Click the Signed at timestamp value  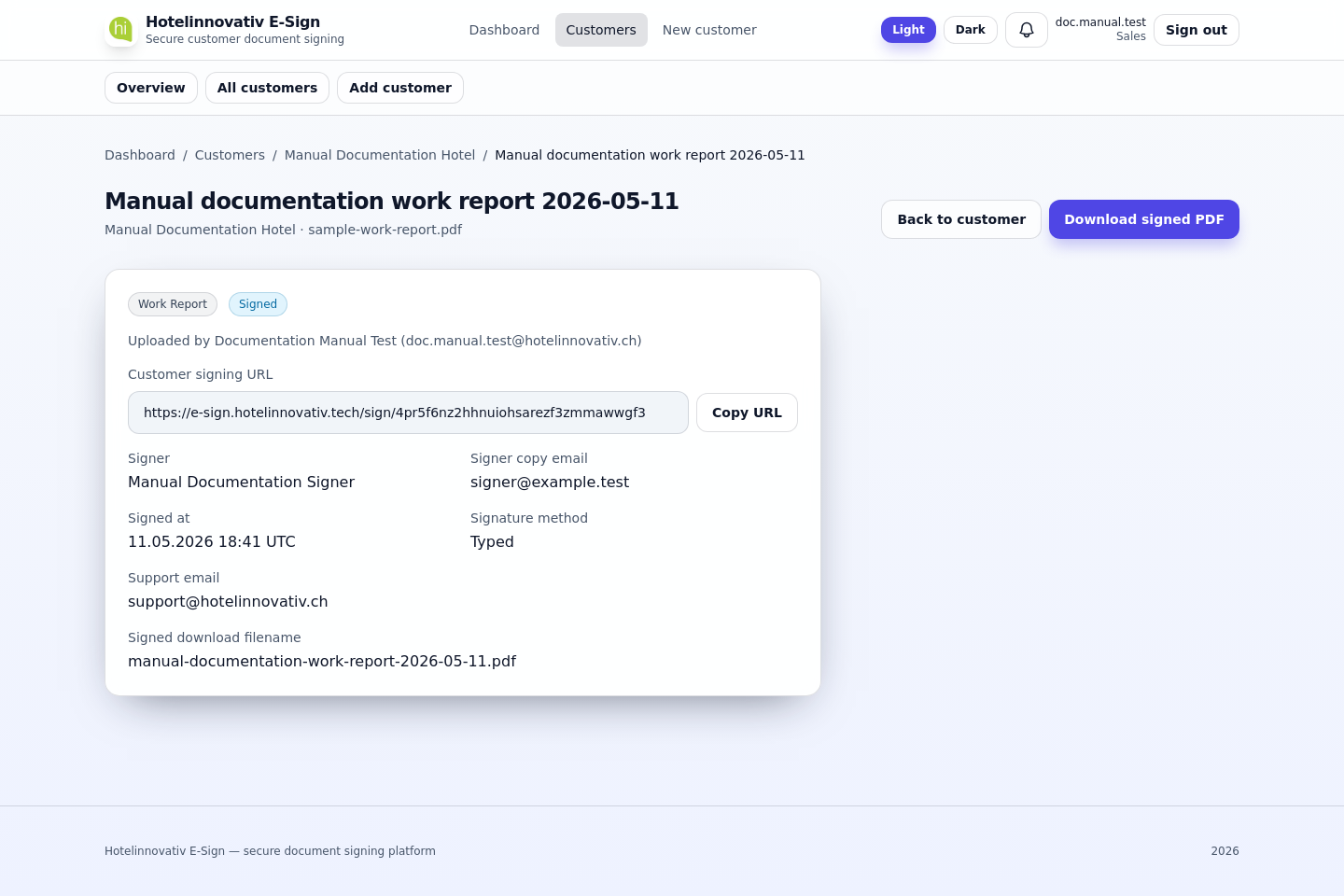[x=212, y=541]
